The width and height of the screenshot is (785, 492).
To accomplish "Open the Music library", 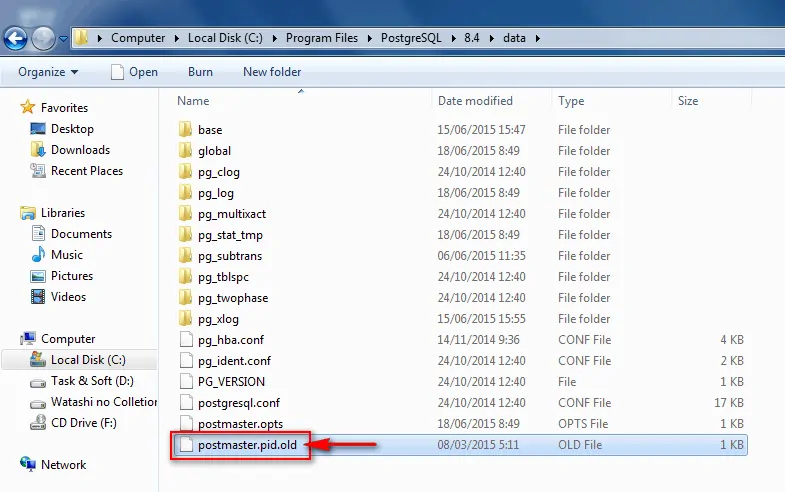I will [67, 255].
